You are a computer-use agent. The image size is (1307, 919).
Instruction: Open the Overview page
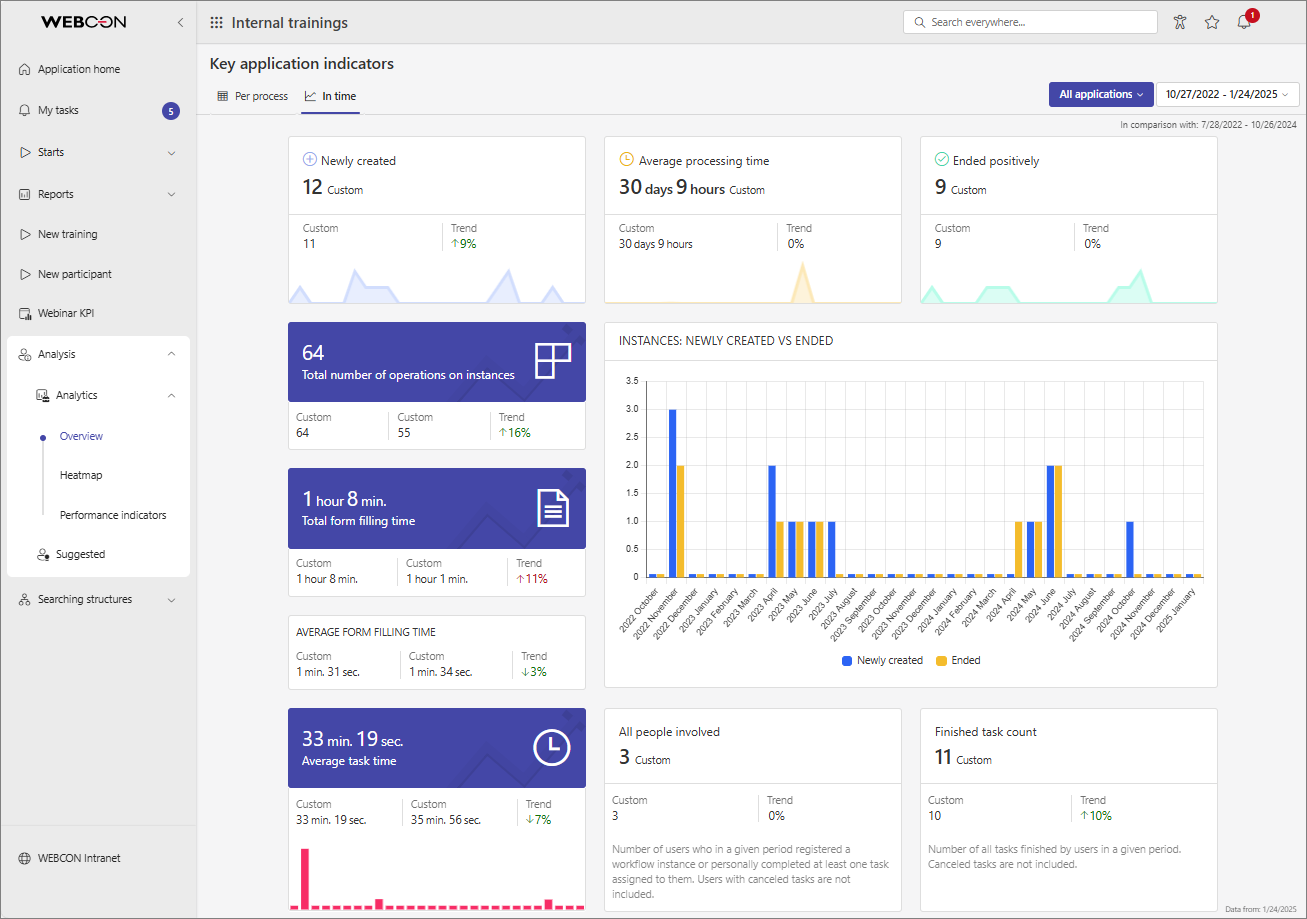(x=81, y=436)
